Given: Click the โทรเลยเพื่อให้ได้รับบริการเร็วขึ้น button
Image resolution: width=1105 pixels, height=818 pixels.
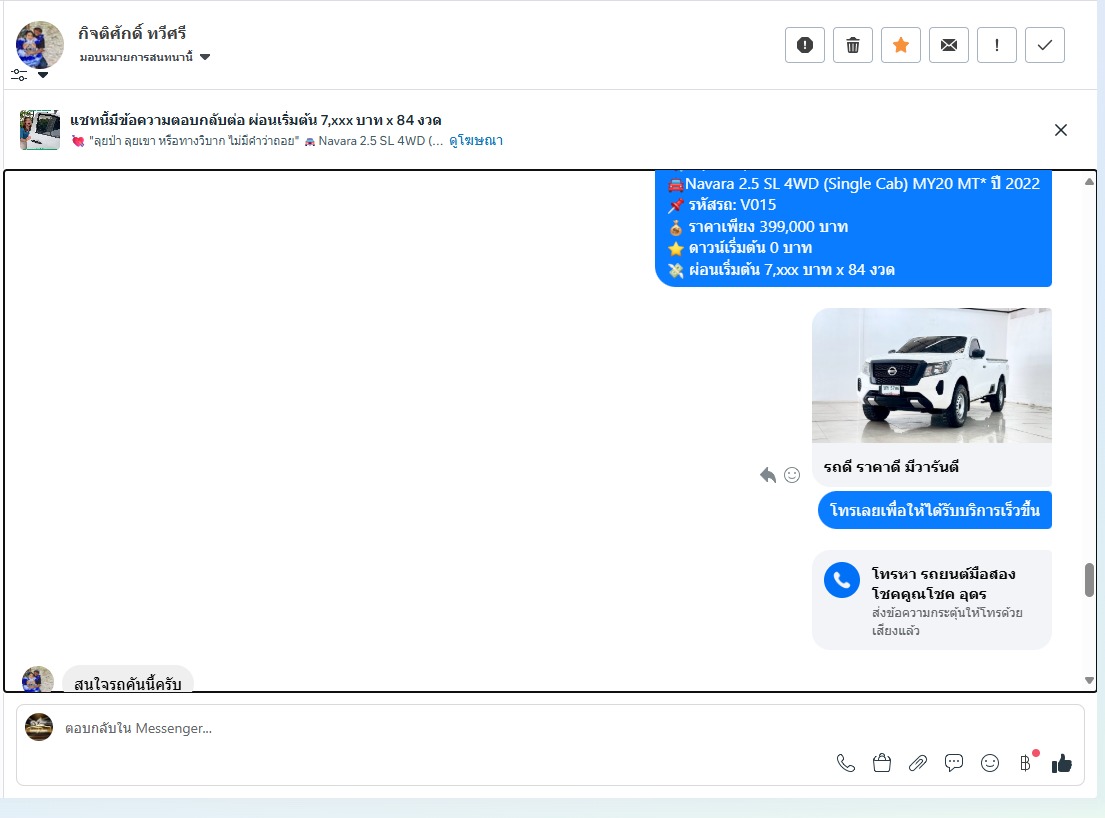Looking at the screenshot, I should point(934,510).
